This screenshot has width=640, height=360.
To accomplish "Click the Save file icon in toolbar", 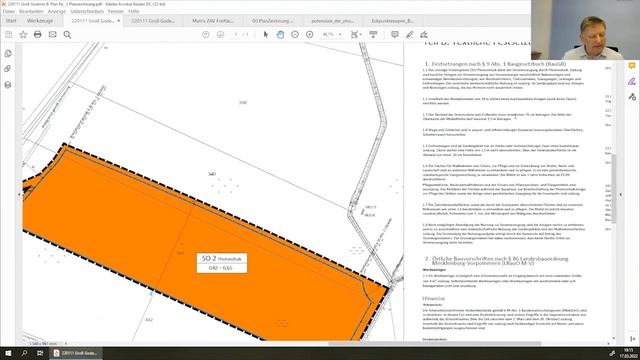I will click(8, 35).
